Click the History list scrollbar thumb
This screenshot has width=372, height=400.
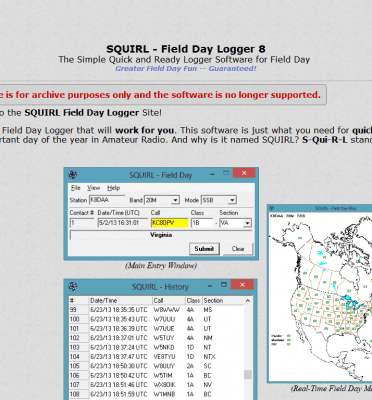point(248,375)
